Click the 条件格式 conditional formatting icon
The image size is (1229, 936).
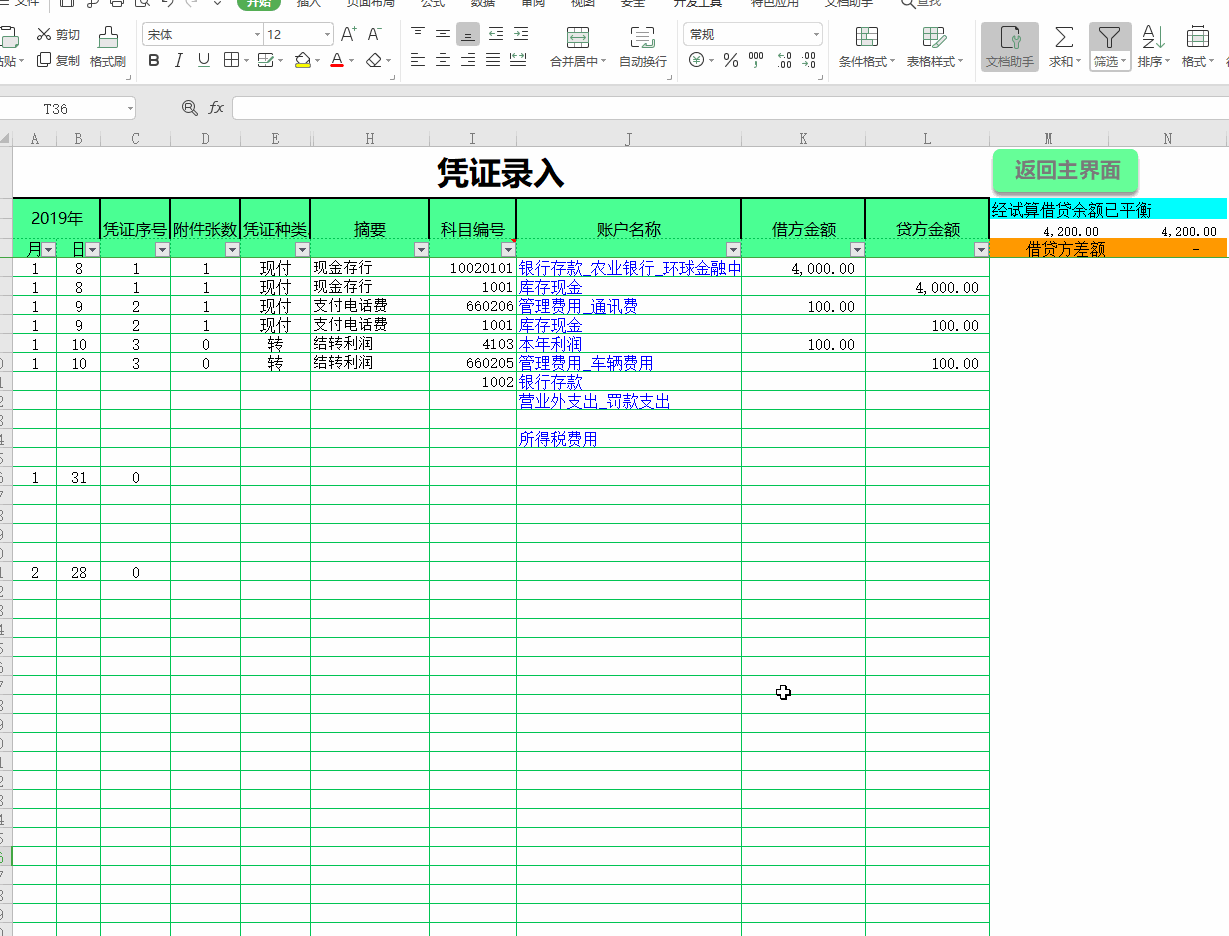(864, 47)
